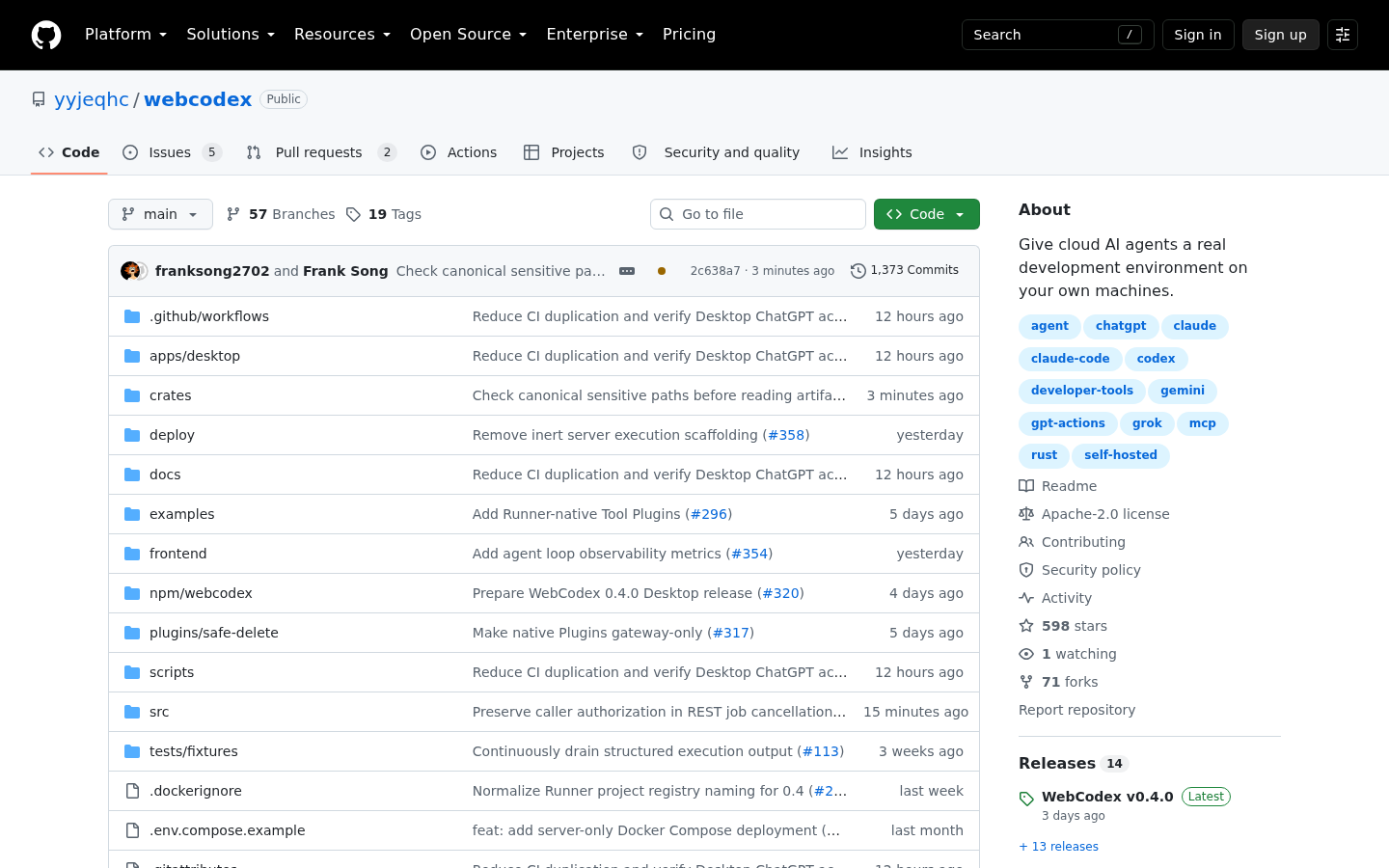The image size is (1389, 868).
Task: Click the tag icon beside WebCodex v0.4.0
Action: tap(1026, 799)
